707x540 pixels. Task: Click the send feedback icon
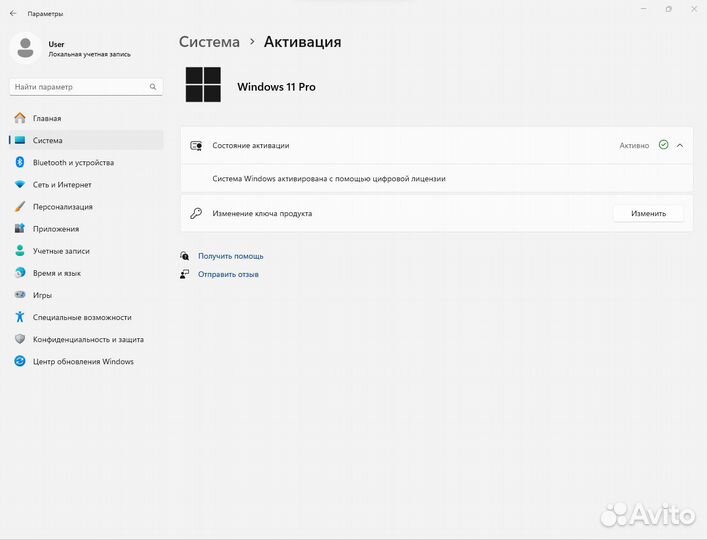tap(184, 274)
